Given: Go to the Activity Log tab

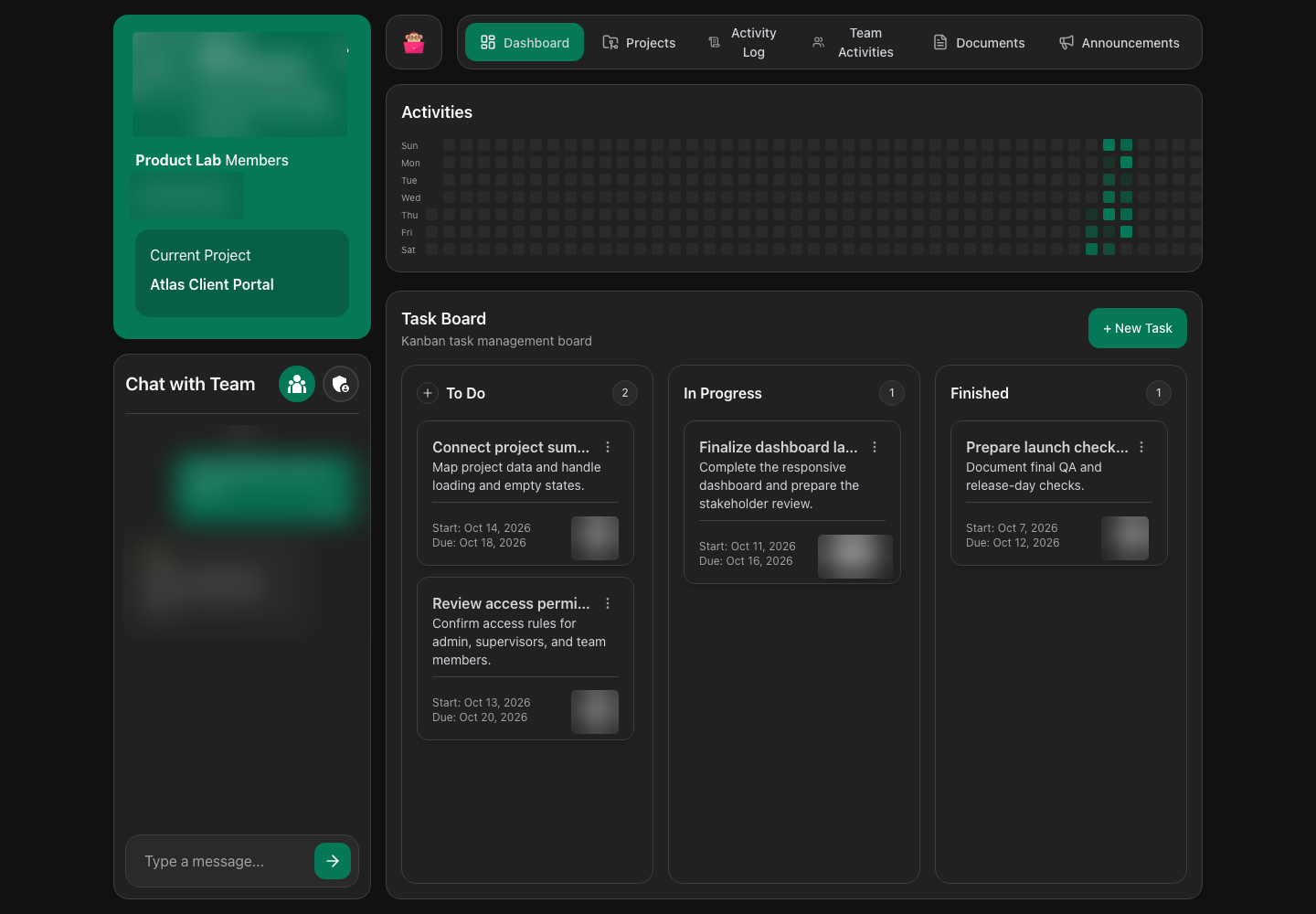Looking at the screenshot, I should (x=742, y=42).
